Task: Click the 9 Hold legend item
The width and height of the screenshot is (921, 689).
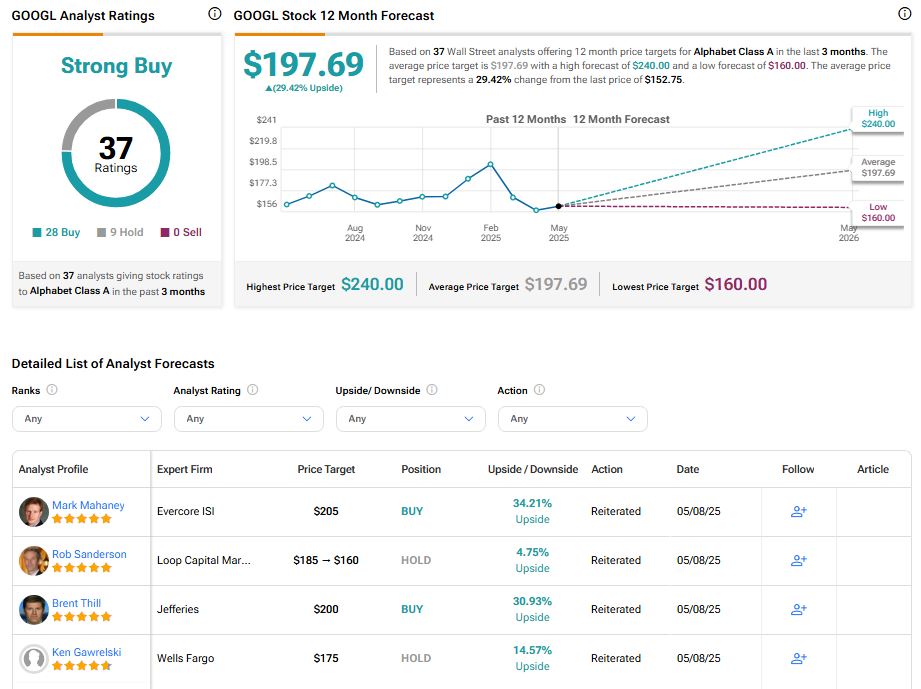Action: (120, 232)
